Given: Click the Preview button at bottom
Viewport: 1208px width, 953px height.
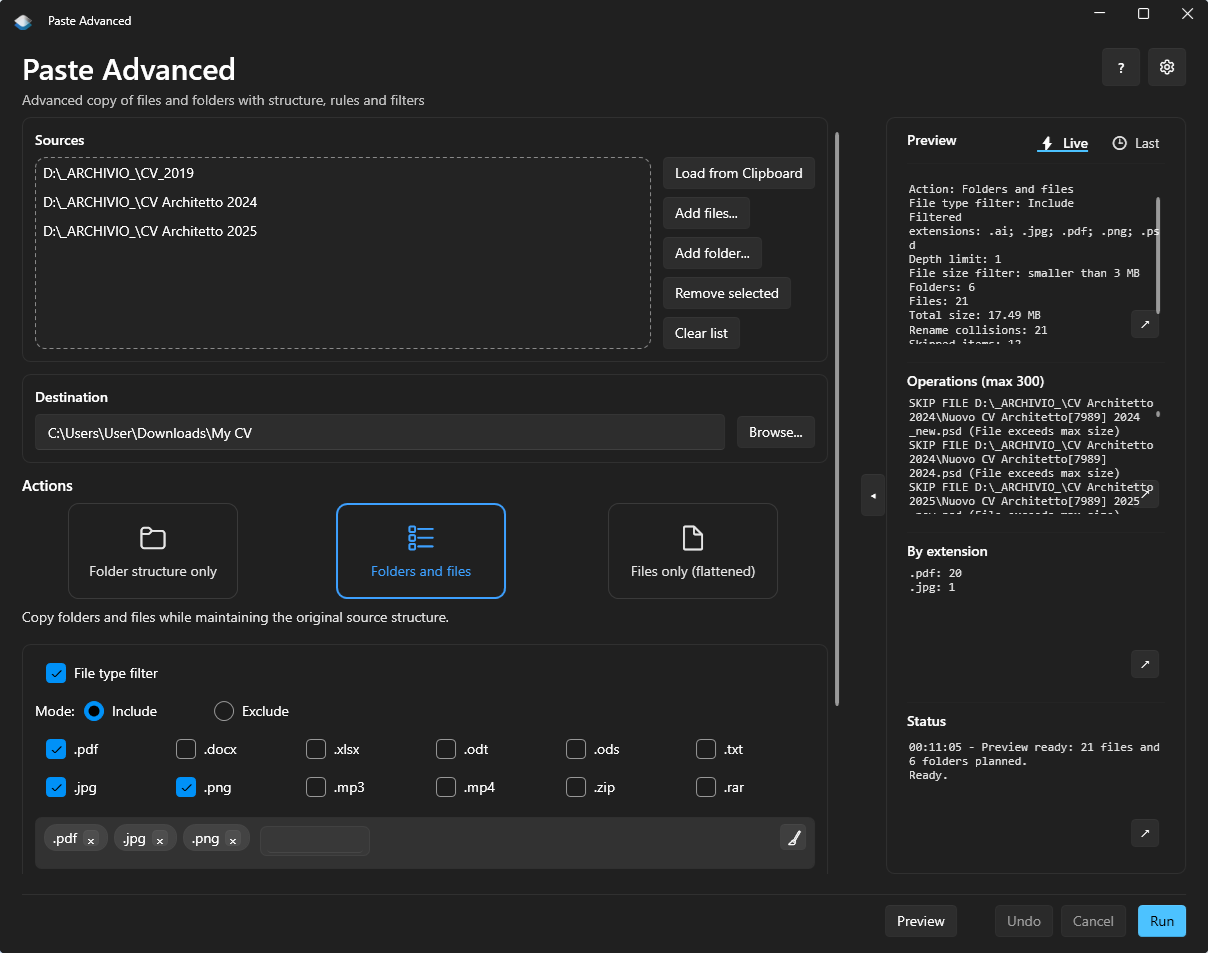Looking at the screenshot, I should point(921,921).
